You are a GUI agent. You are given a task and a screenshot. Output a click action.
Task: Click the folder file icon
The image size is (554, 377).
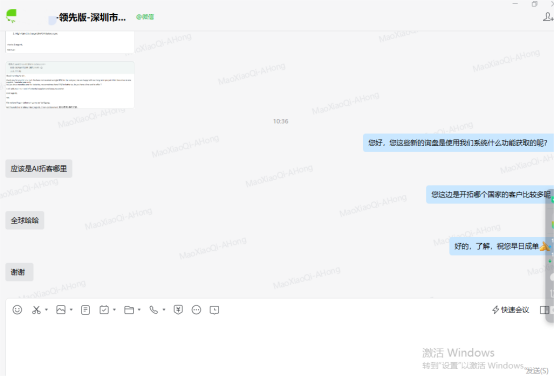129,310
